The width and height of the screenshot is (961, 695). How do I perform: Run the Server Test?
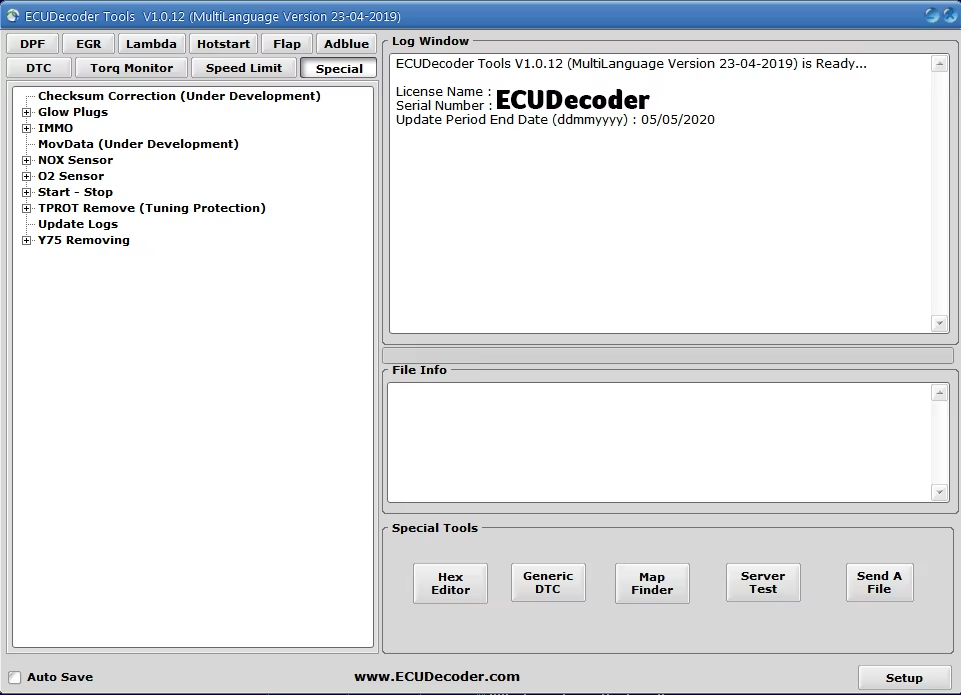763,582
